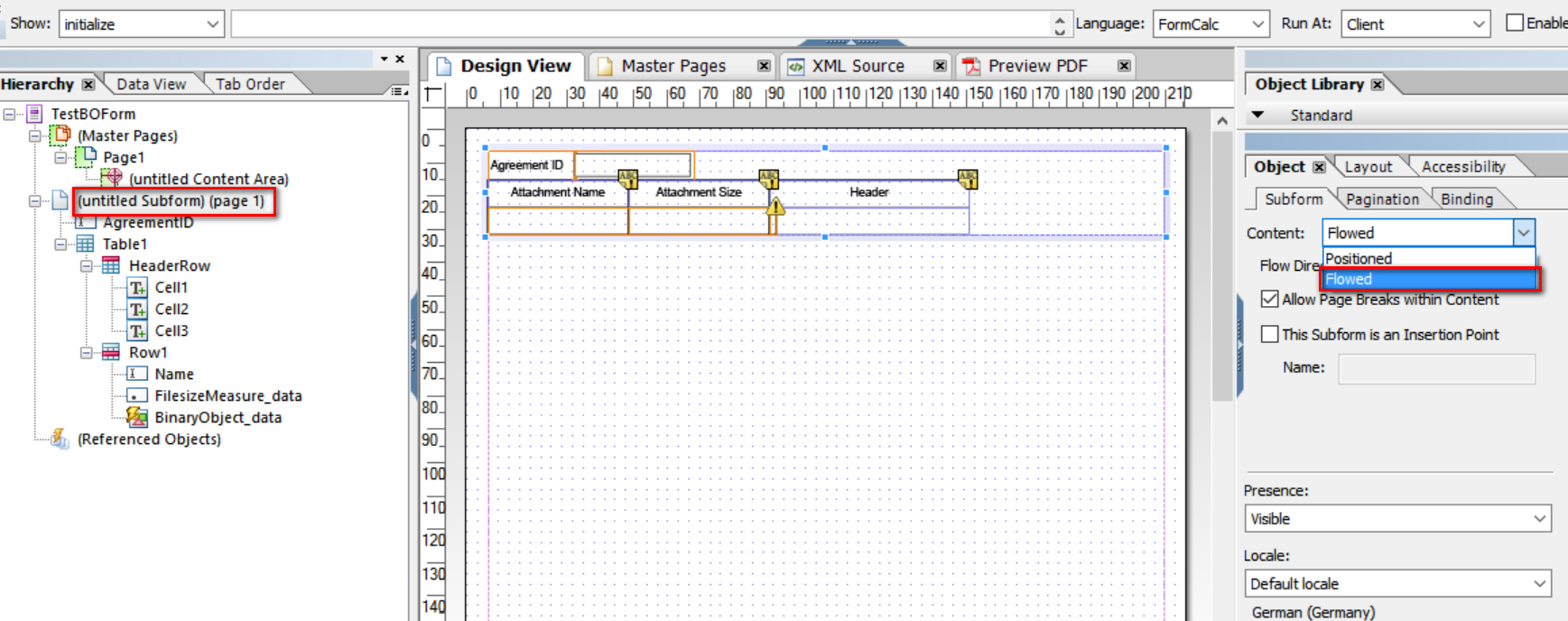Switch to the Accessibility palette tab
This screenshot has height=621, width=1568.
point(1463,167)
